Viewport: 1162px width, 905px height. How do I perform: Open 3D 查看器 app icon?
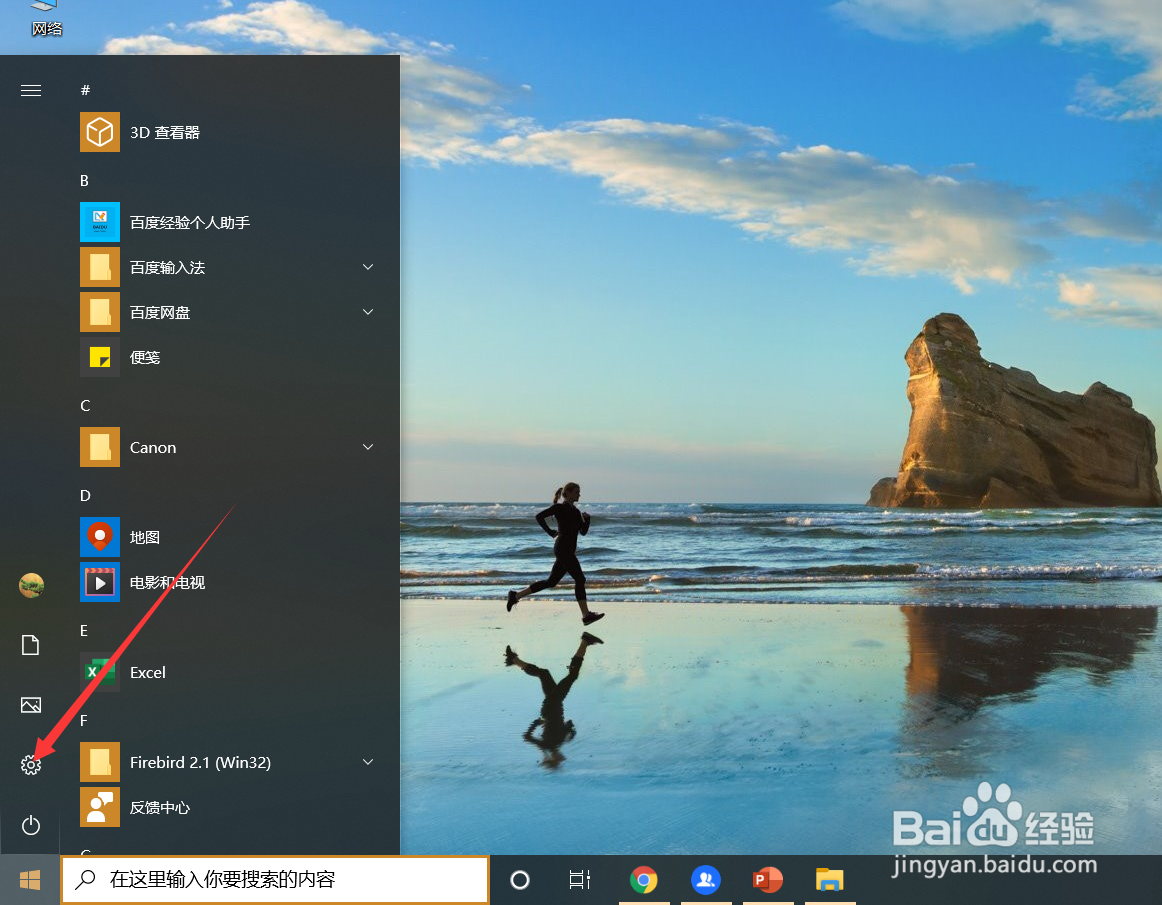pos(100,132)
